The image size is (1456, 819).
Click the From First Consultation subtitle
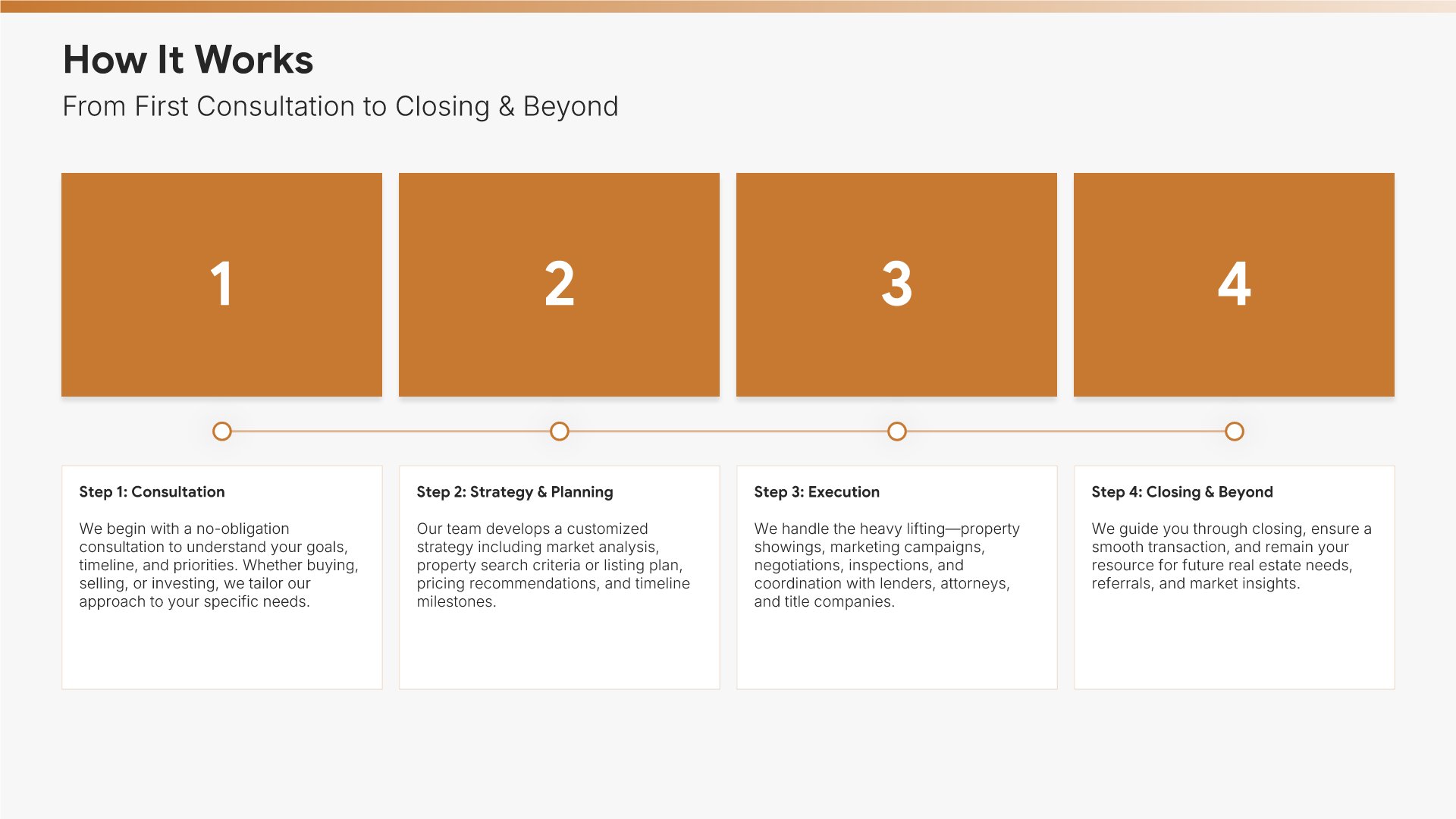(340, 106)
